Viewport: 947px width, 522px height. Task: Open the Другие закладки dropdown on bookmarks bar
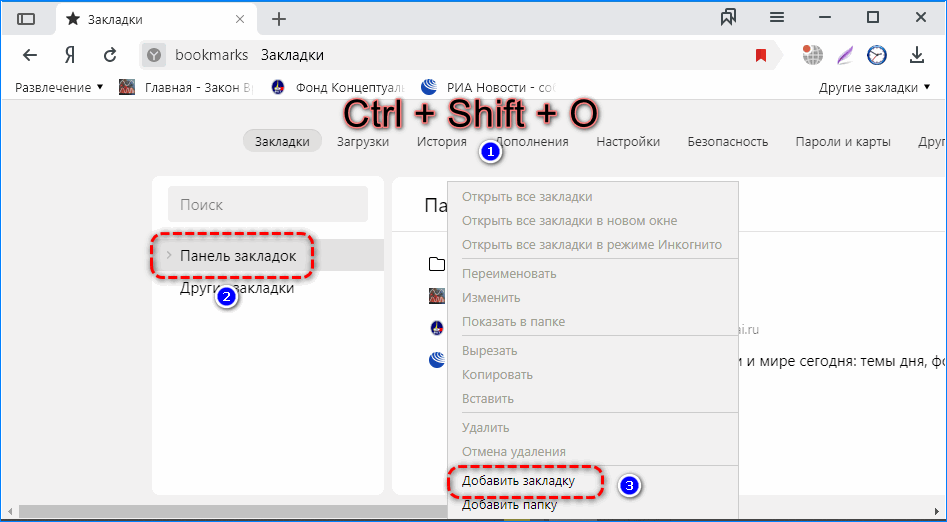click(x=875, y=87)
